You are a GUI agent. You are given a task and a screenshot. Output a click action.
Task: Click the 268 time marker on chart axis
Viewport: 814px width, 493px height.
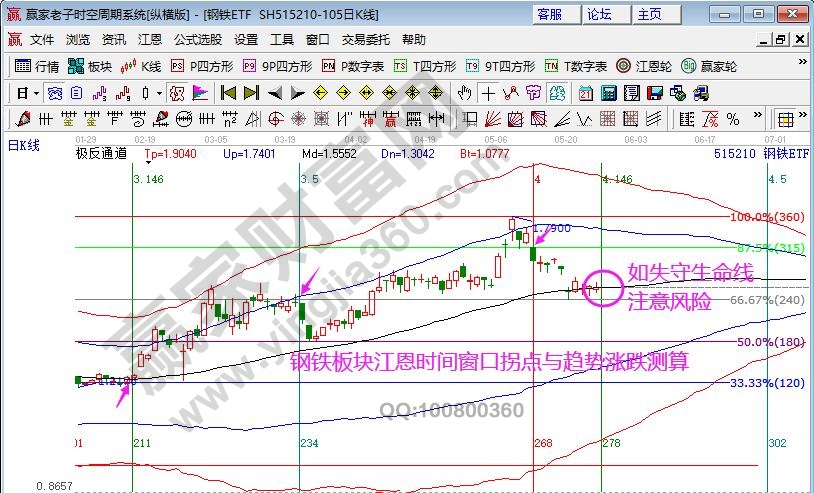[x=543, y=442]
